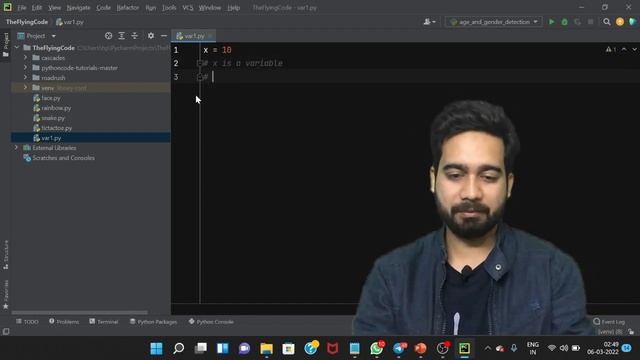The height and width of the screenshot is (360, 640).
Task: Place cursor on line 1 code x = 10
Action: tap(217, 50)
